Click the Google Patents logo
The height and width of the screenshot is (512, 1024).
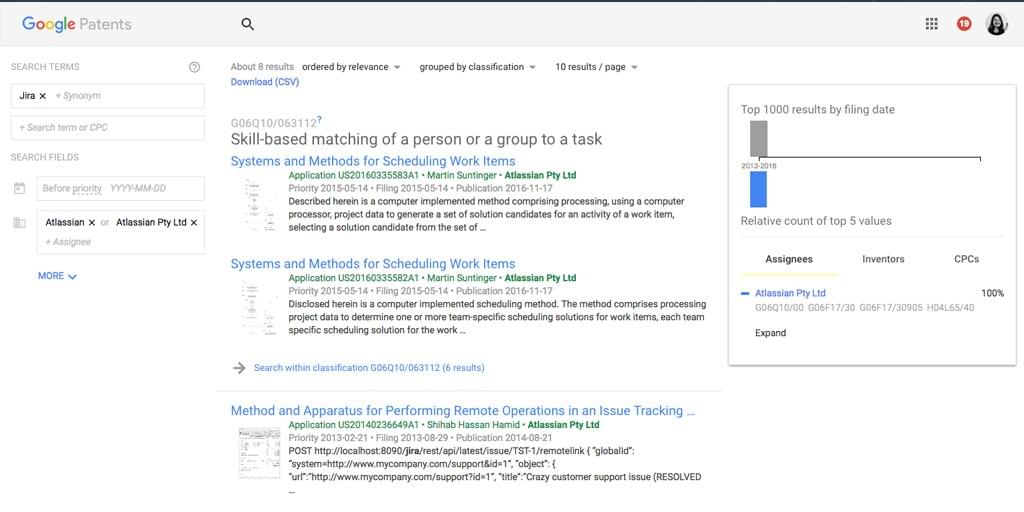pos(76,24)
